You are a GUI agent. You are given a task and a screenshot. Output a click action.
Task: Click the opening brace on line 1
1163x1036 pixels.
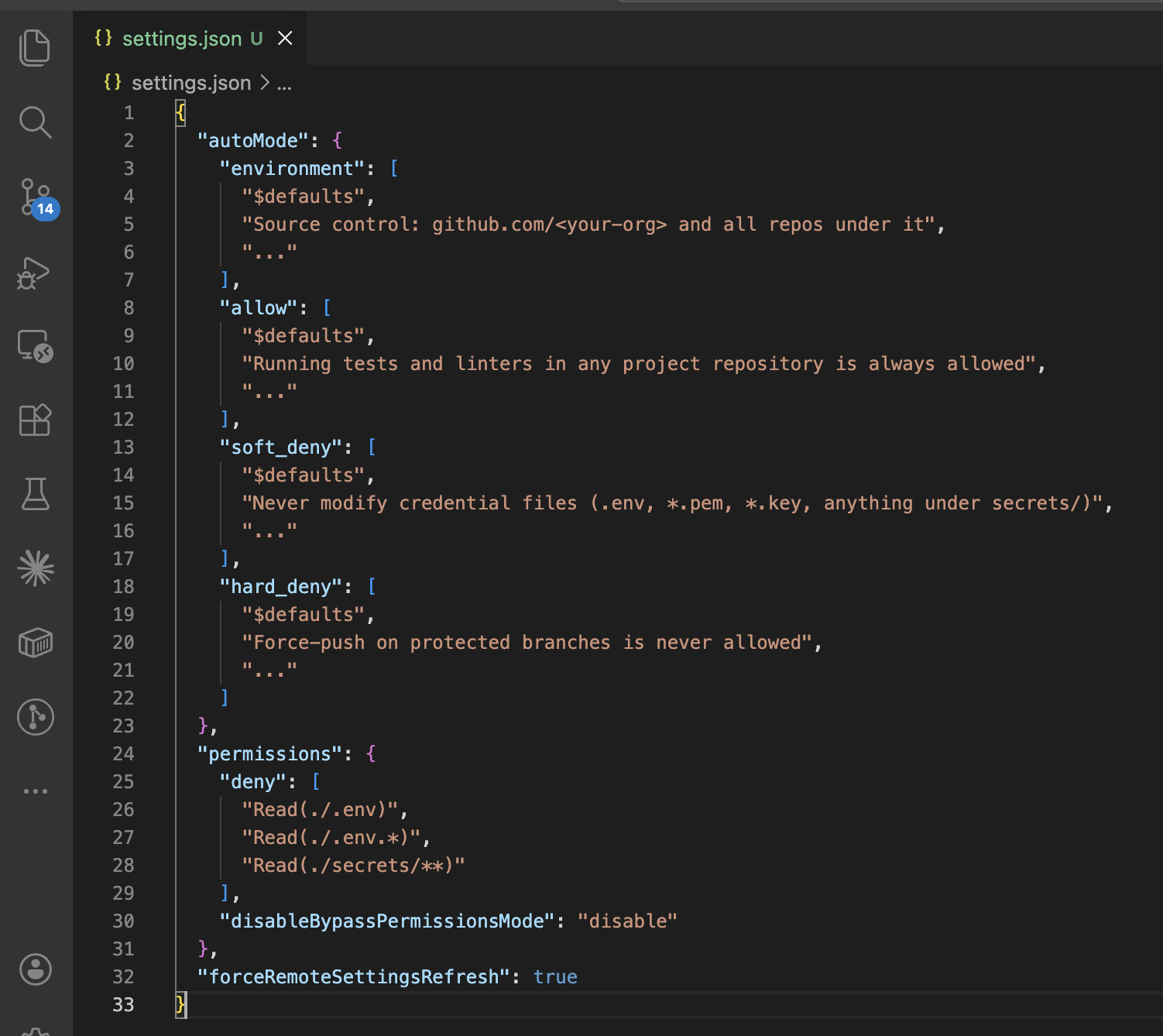pyautogui.click(x=180, y=113)
